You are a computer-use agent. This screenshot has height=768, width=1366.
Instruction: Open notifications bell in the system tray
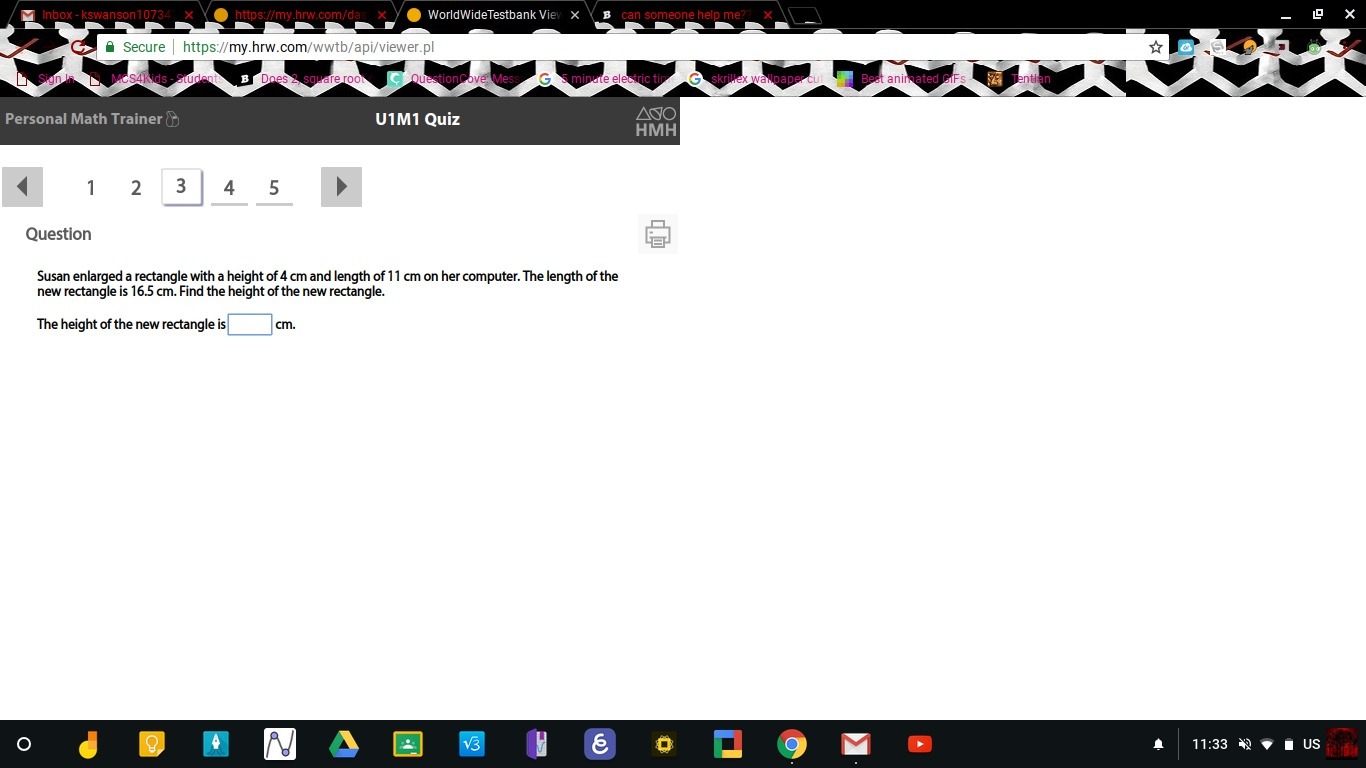click(1158, 744)
